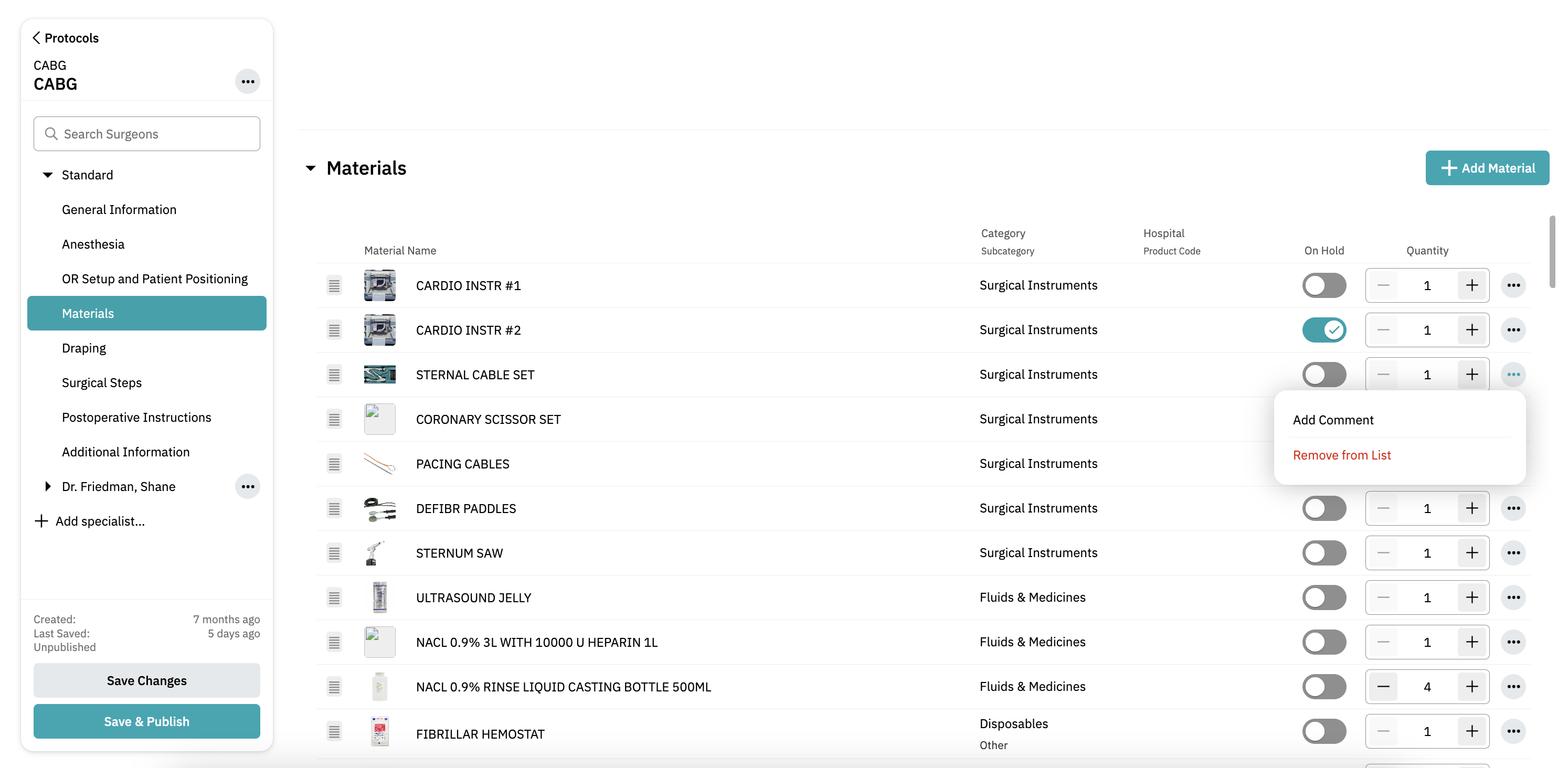The height and width of the screenshot is (768, 1568).
Task: Choose Add Comment from context menu
Action: point(1333,420)
